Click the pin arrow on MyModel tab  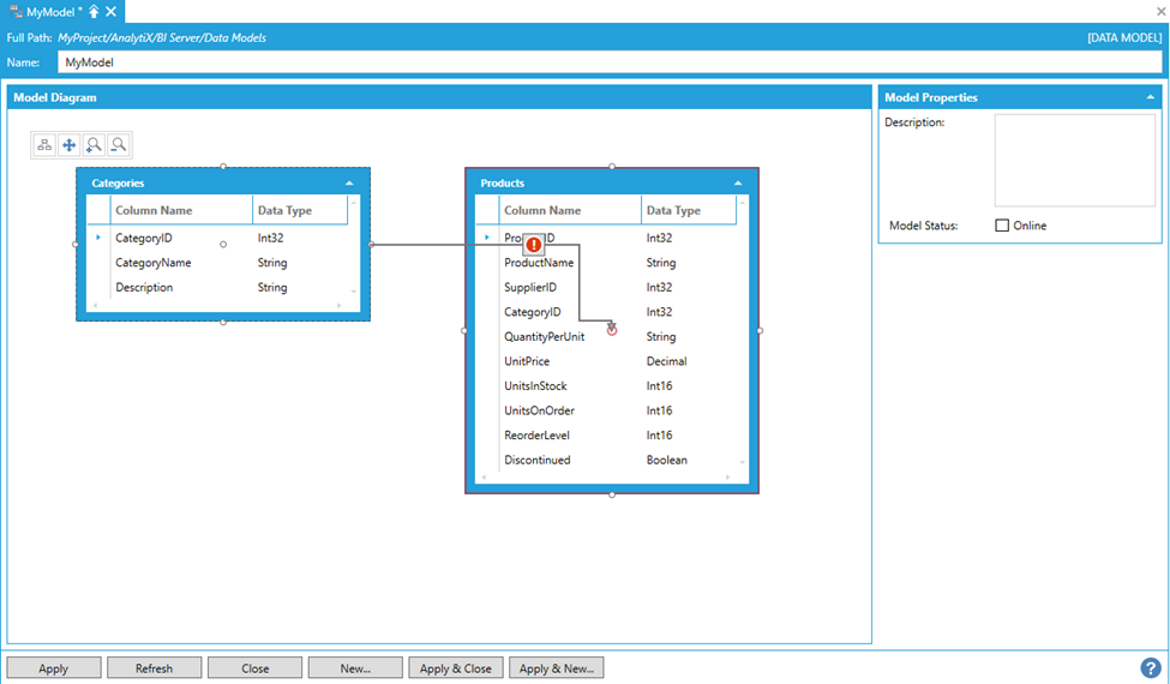click(94, 11)
